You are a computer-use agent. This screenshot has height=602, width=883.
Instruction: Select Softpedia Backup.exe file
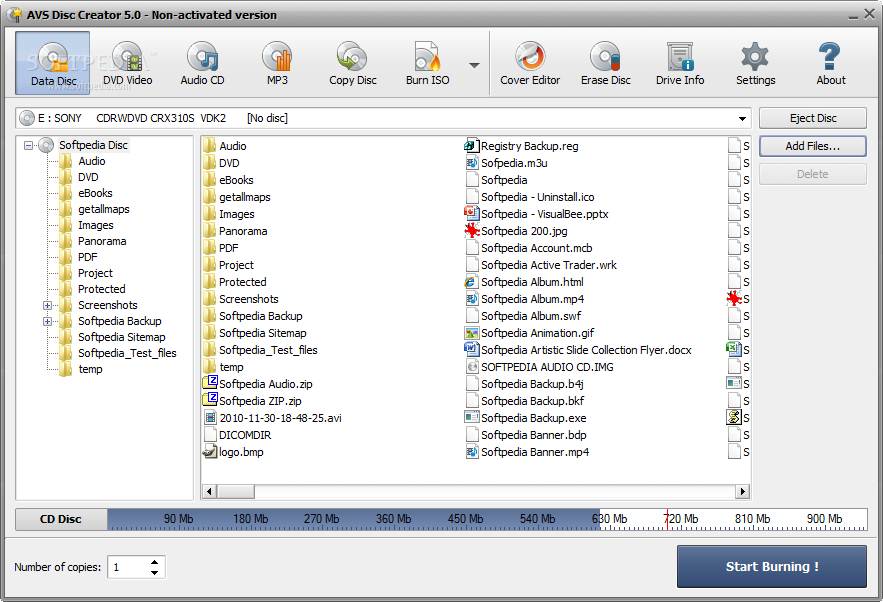pos(525,418)
